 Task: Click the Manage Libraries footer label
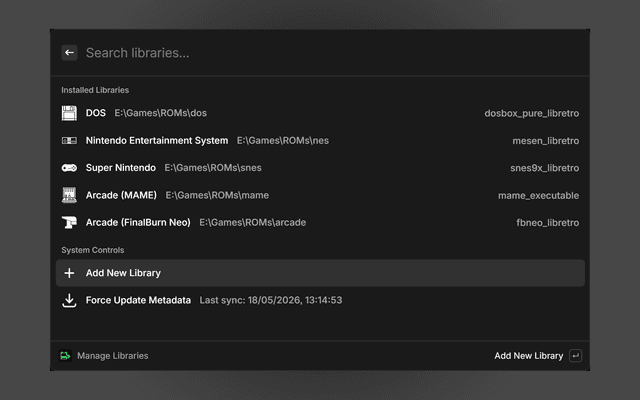[113, 356]
